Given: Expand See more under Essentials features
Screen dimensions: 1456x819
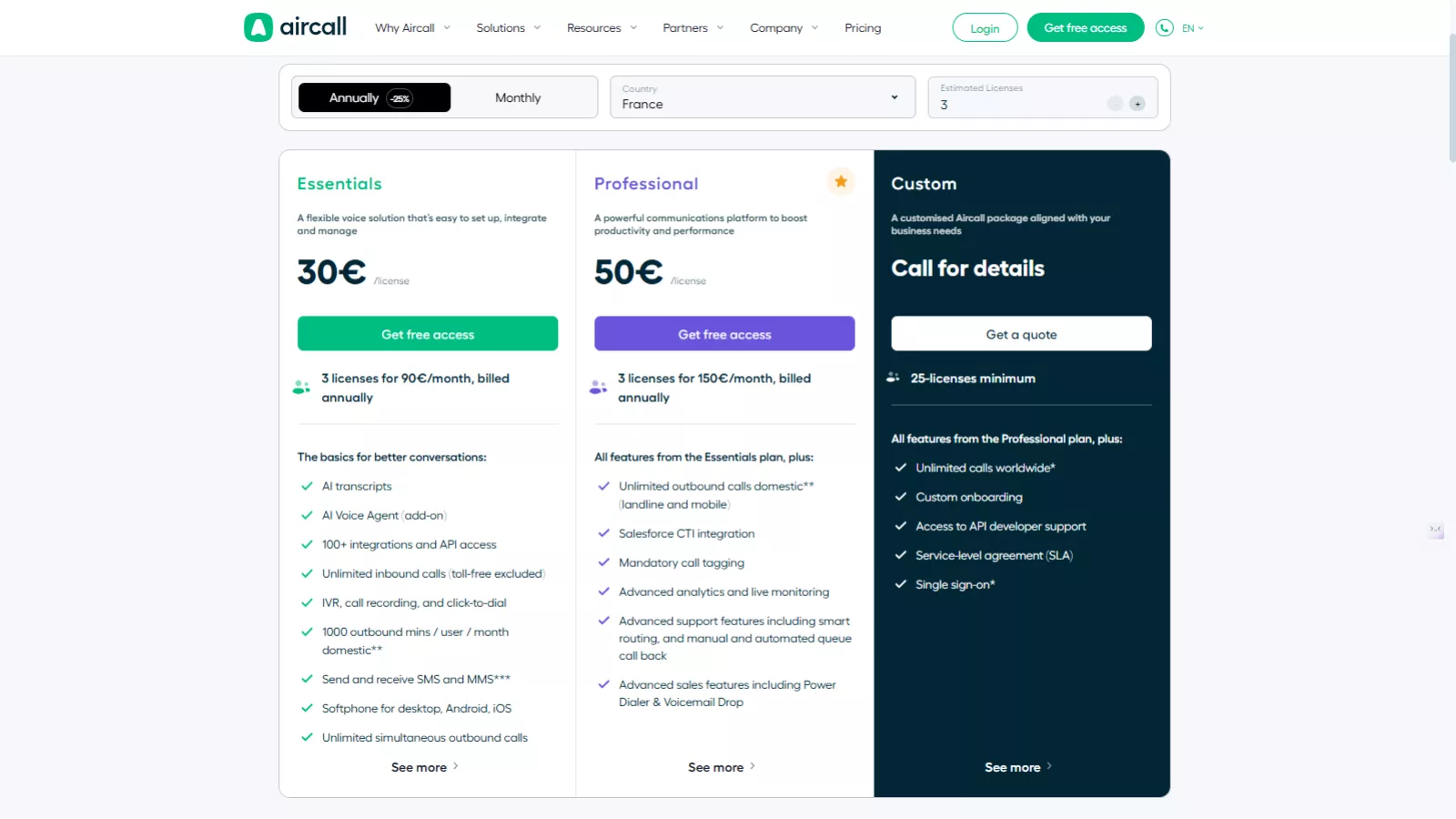Looking at the screenshot, I should click(424, 767).
